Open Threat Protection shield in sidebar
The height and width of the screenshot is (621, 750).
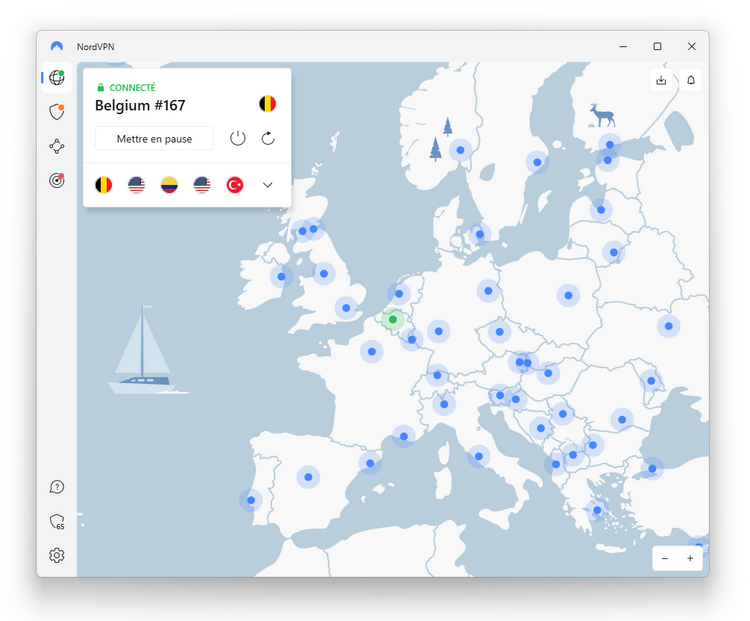[x=56, y=112]
